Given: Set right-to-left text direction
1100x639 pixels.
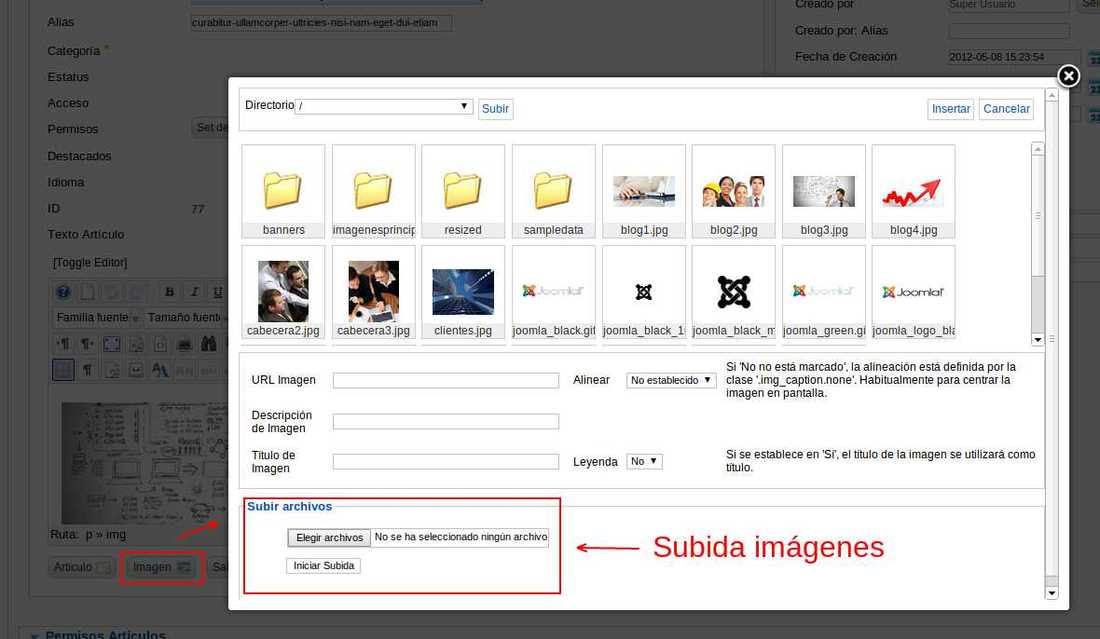Looking at the screenshot, I should 87,344.
